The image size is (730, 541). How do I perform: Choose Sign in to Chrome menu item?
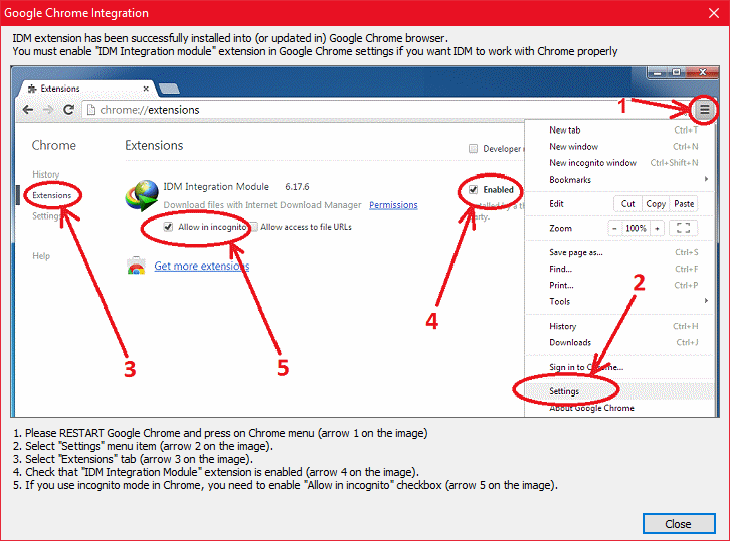(619, 367)
